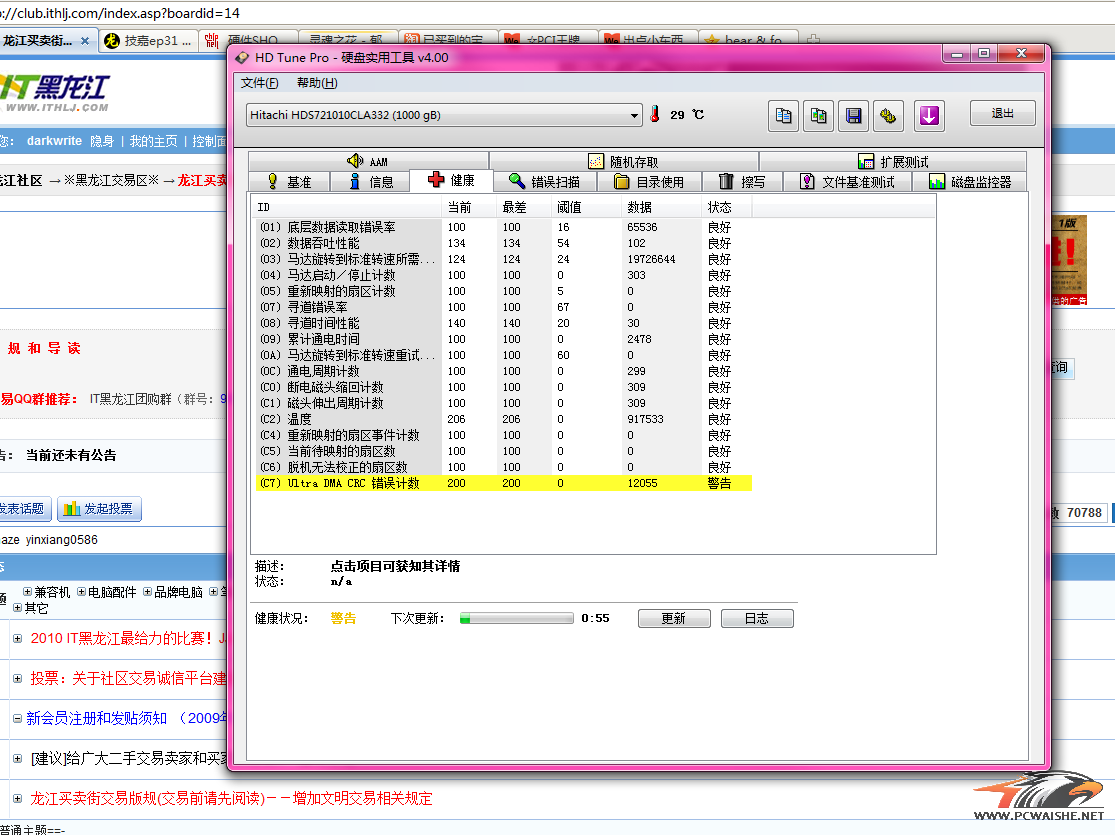Click the 发起投票 poll button
Screen dimensions: 1115x835
[x=100, y=509]
